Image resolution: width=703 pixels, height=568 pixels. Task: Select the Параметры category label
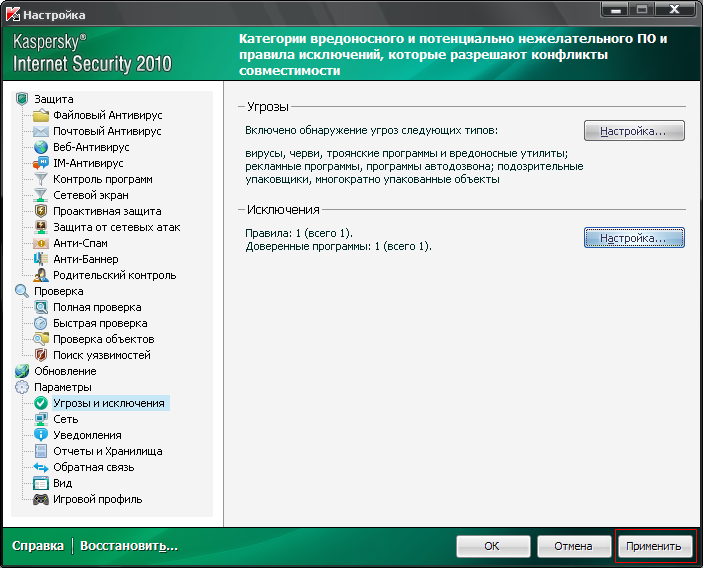[63, 387]
